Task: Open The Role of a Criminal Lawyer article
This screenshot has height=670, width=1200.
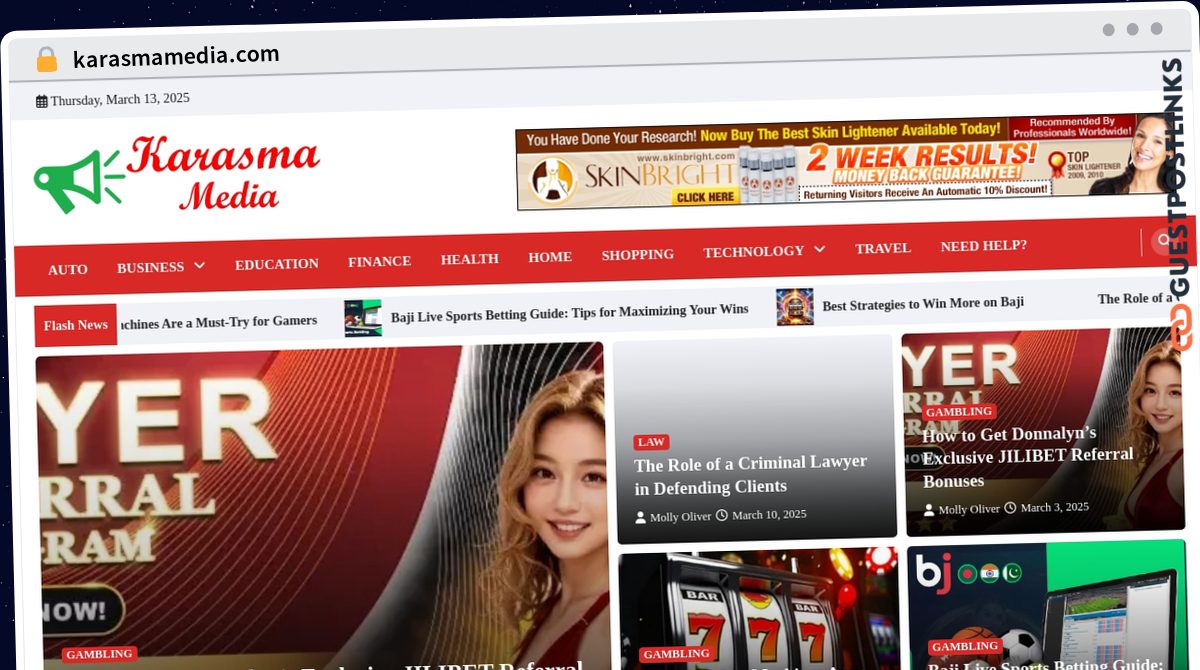Action: click(751, 475)
